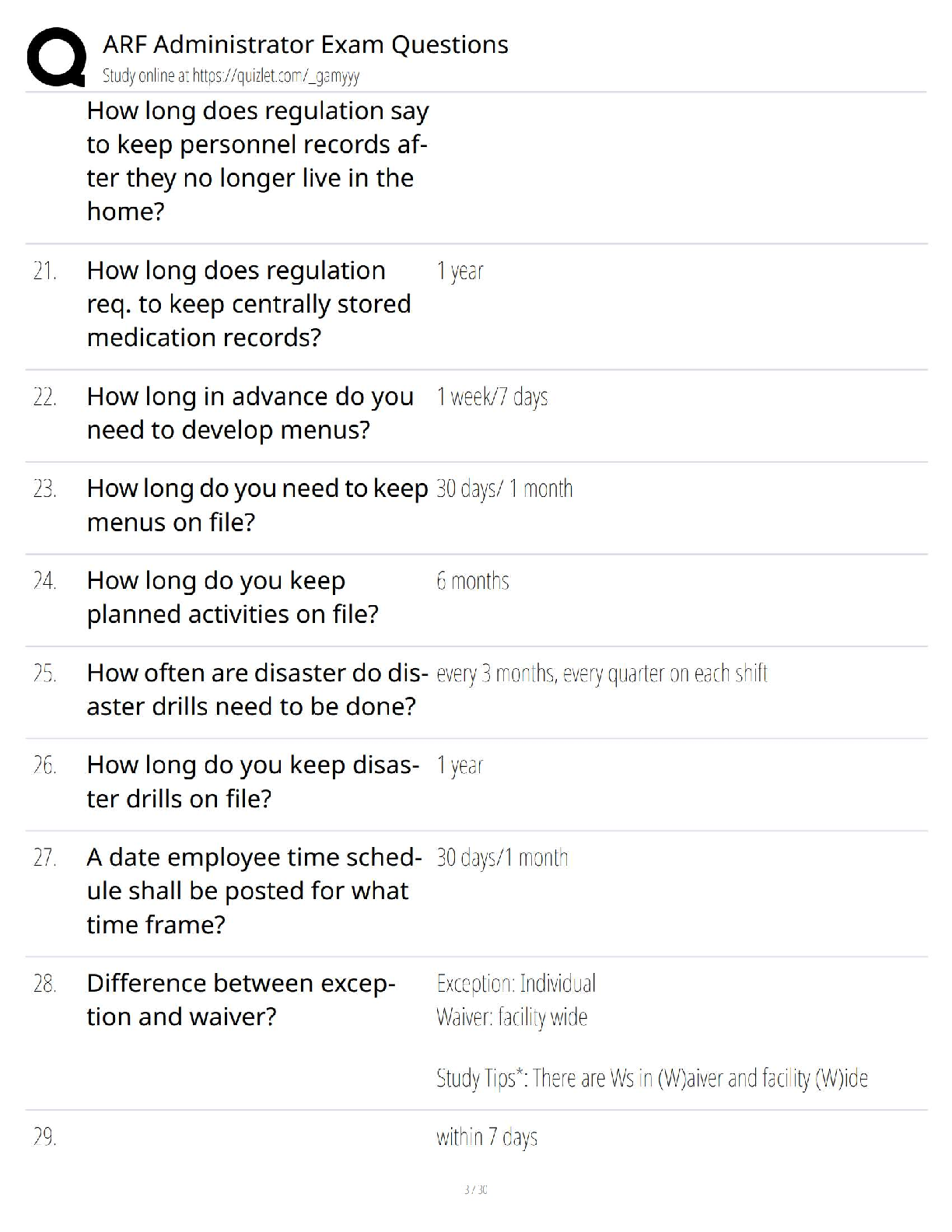Screen dimensions: 952x1232
Task: Click the page number indicator at the bottom
Action: point(476,1189)
